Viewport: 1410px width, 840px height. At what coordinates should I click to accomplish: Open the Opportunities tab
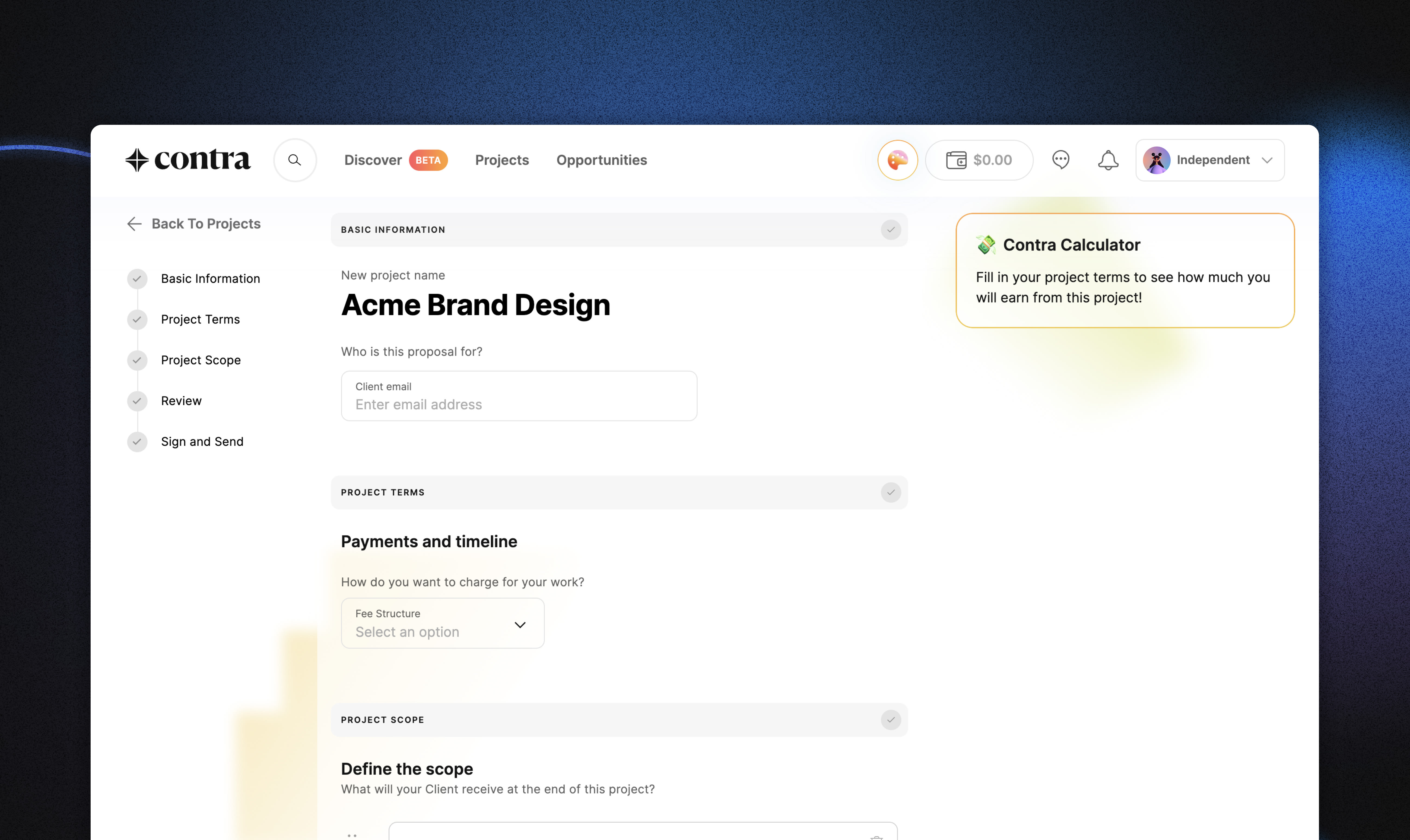(x=601, y=160)
